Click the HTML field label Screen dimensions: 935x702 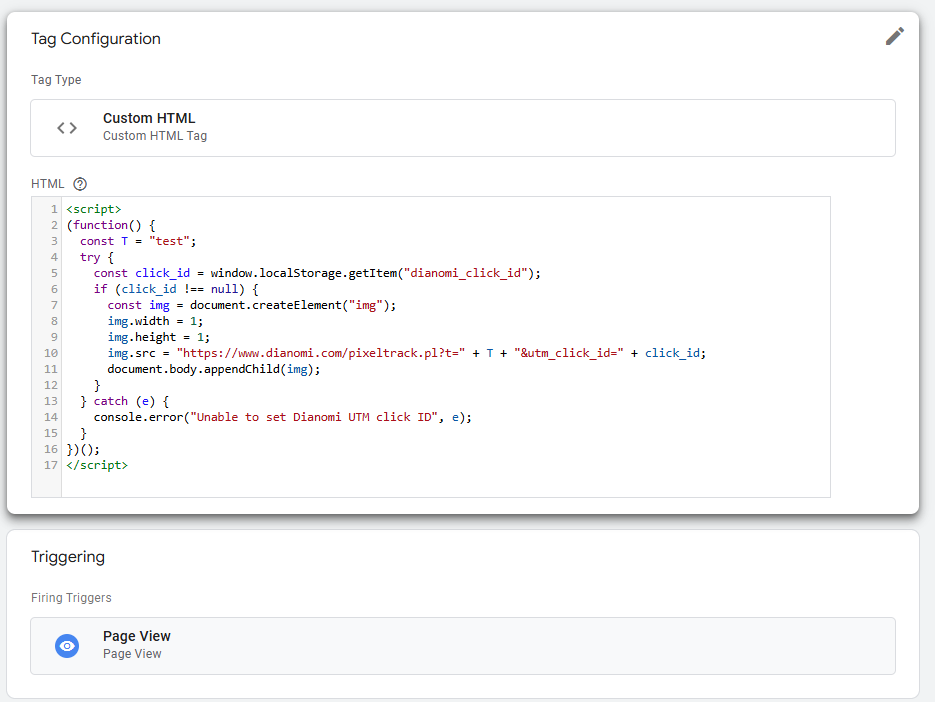coord(48,184)
